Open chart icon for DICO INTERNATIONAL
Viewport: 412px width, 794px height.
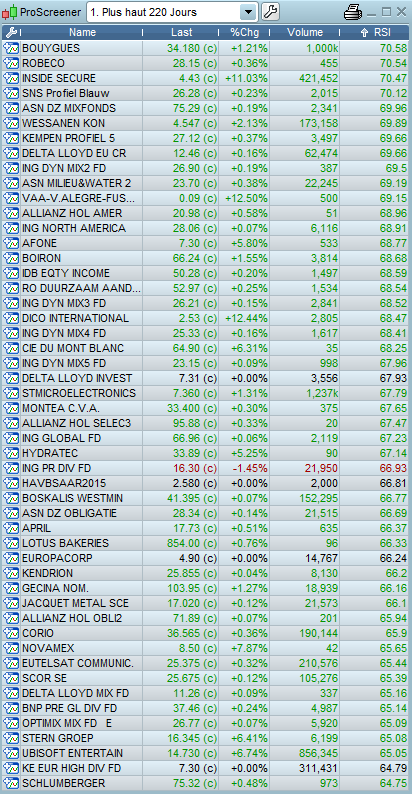[x=11, y=318]
